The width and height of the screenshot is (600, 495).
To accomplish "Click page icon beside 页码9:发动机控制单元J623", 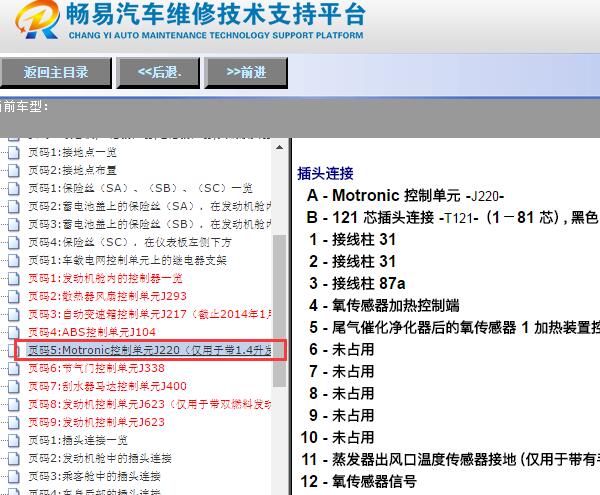I will pos(14,422).
